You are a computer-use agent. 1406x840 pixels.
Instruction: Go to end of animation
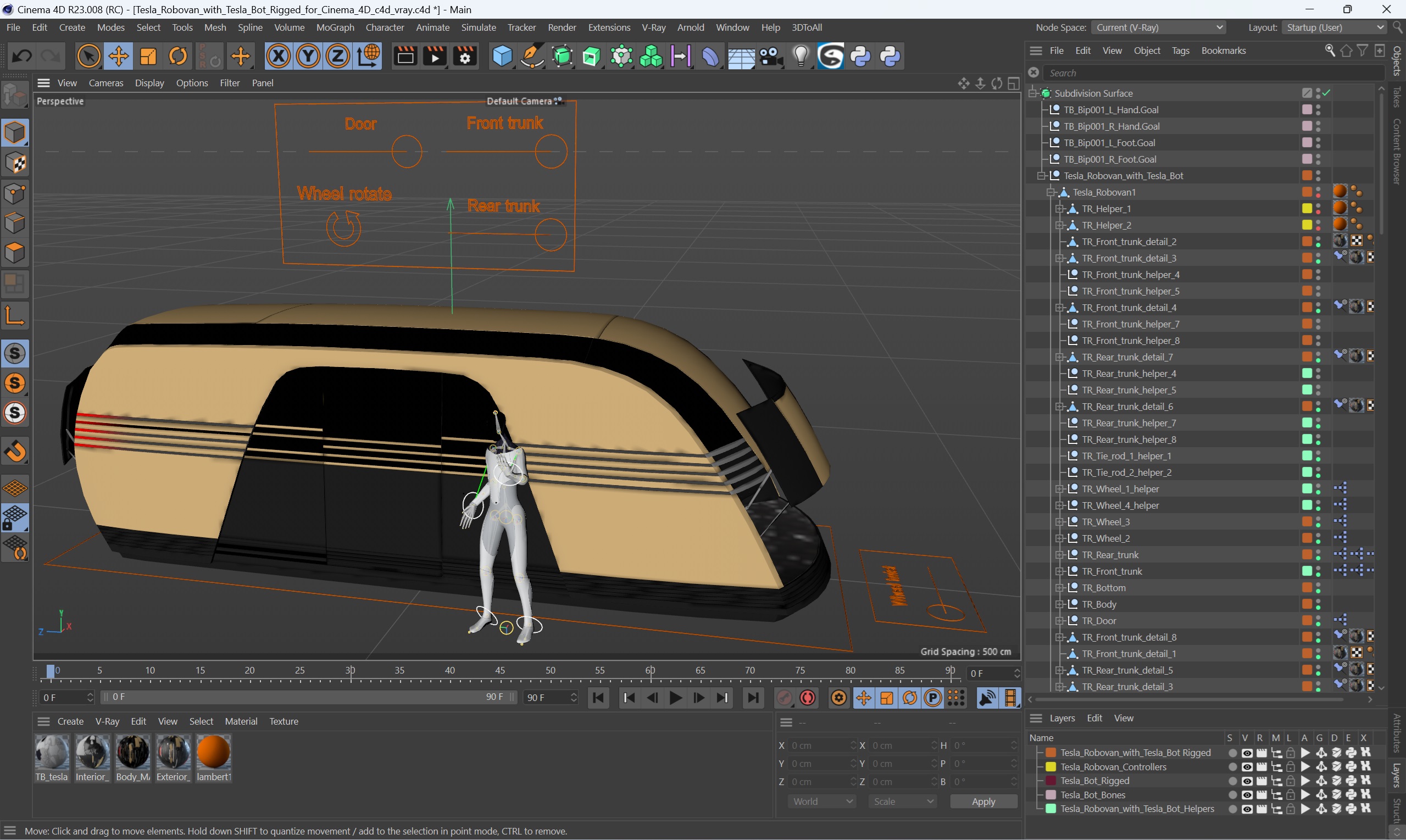pyautogui.click(x=753, y=698)
